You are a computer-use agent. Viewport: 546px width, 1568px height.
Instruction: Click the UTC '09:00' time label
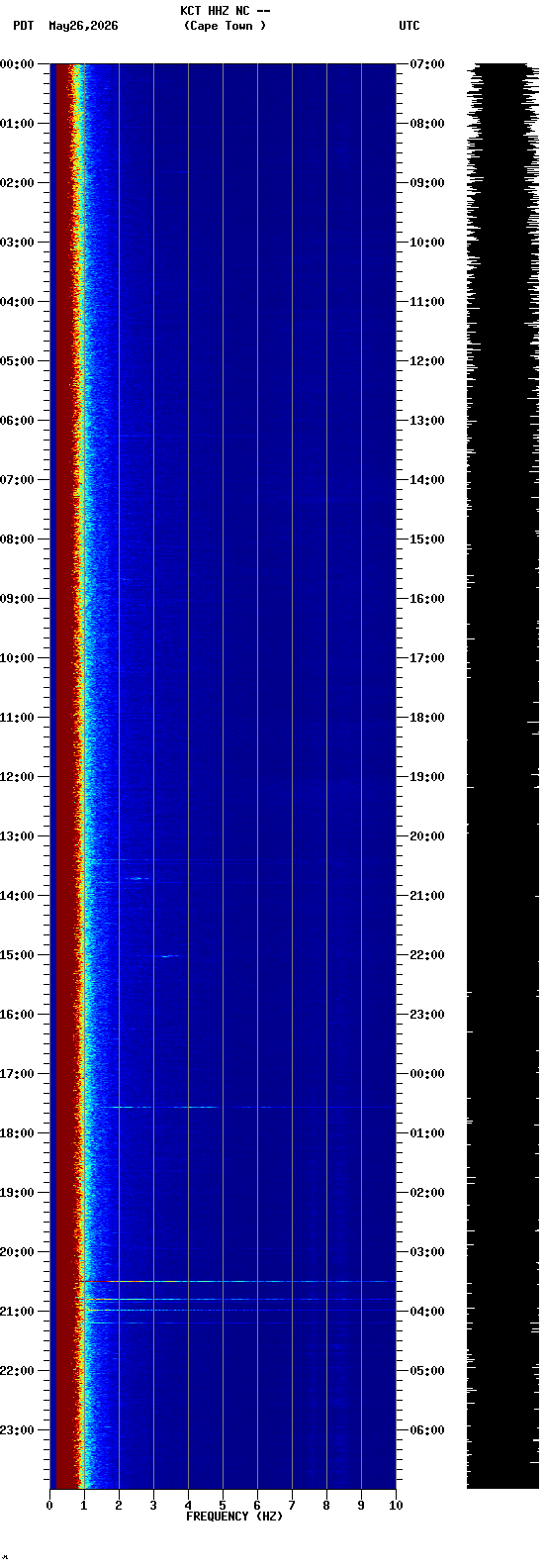click(427, 183)
